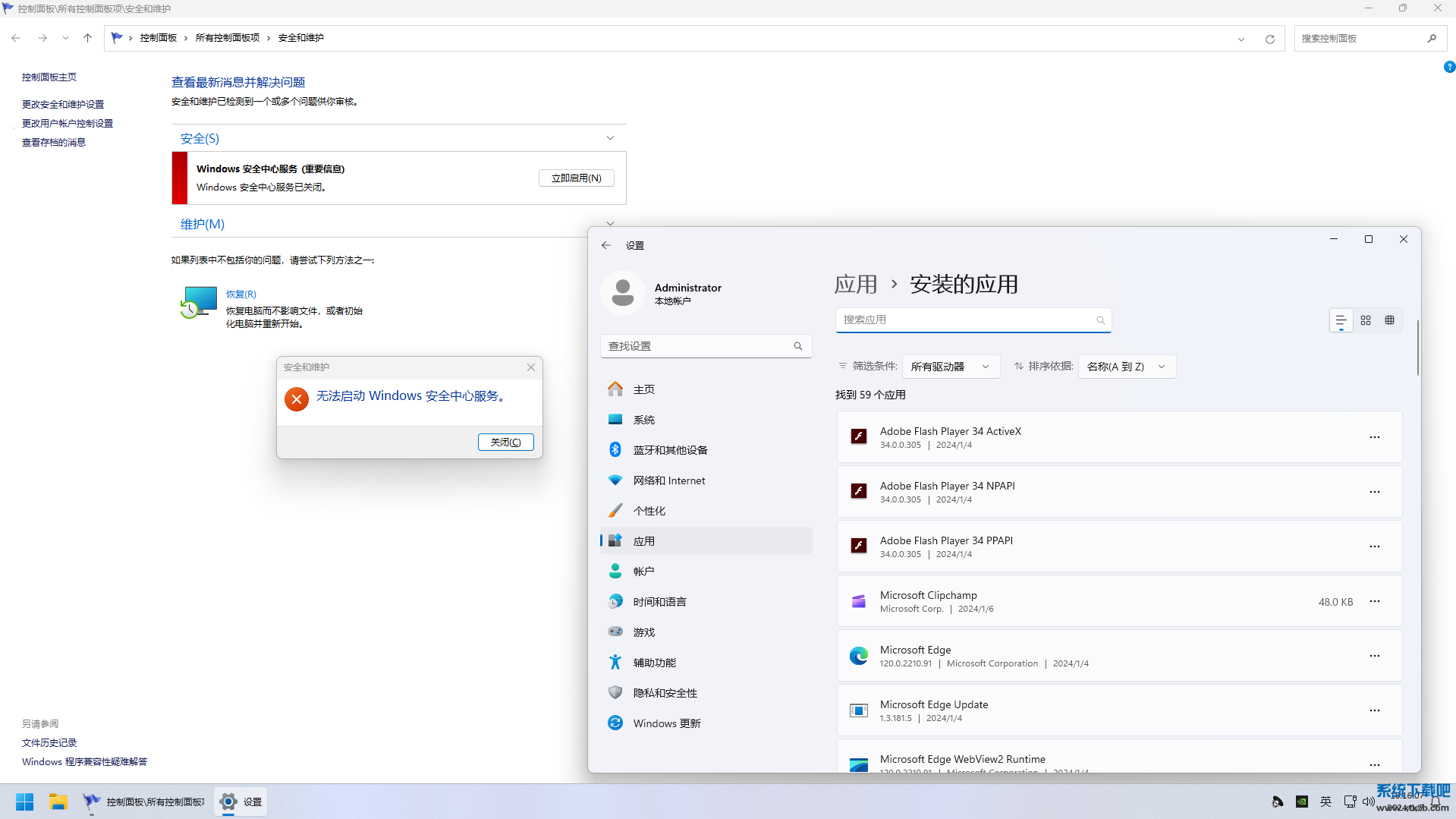The height and width of the screenshot is (819, 1456).
Task: Collapse the 安全(S) section
Action: [610, 138]
